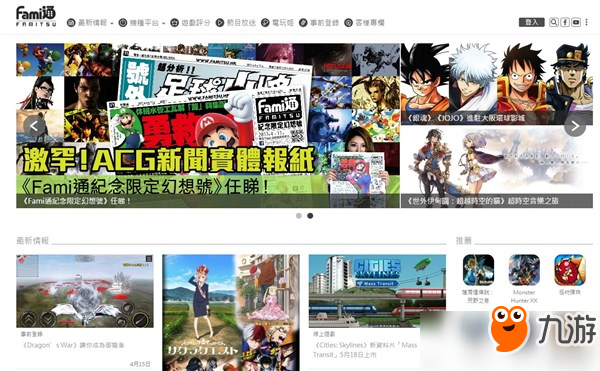The image size is (600, 371).
Task: Expand the 最新情報 menu dropdown arrow
Action: pyautogui.click(x=112, y=23)
